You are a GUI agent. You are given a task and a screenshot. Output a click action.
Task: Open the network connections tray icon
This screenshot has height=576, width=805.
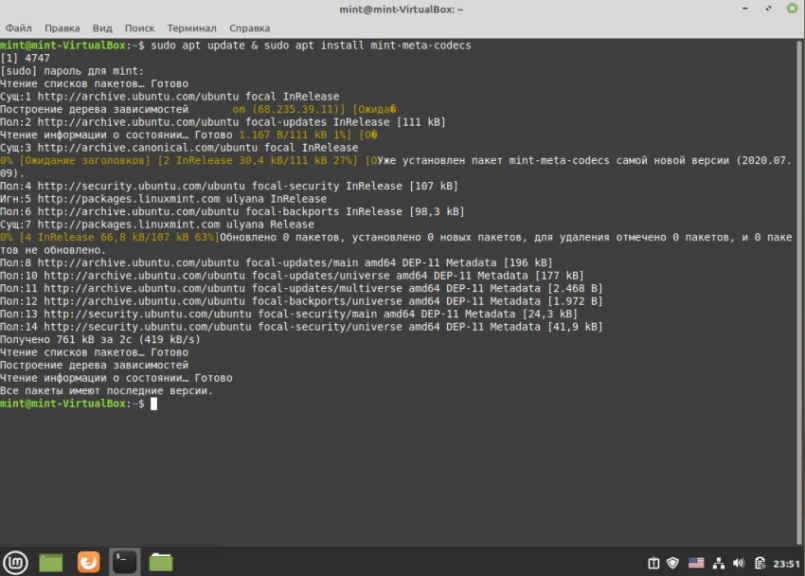point(719,563)
